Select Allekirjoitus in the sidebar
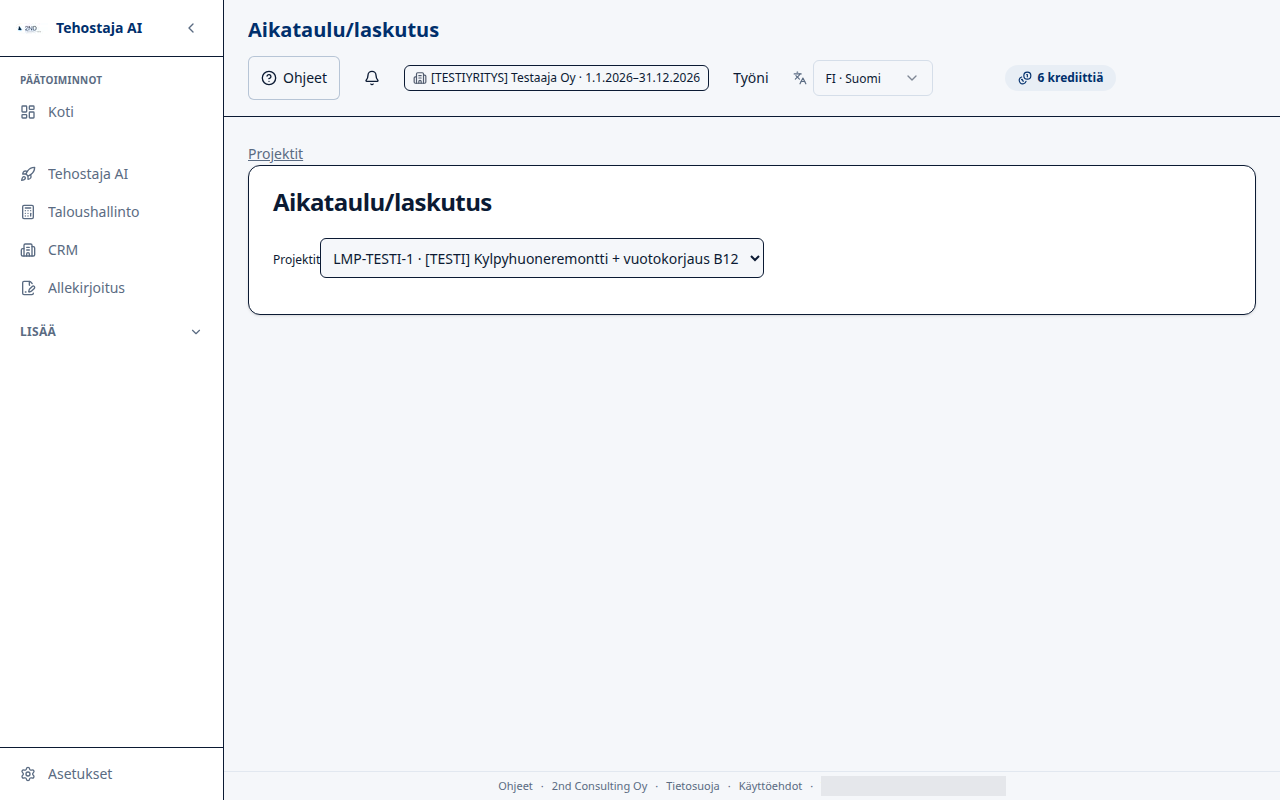This screenshot has width=1280, height=800. (111, 288)
